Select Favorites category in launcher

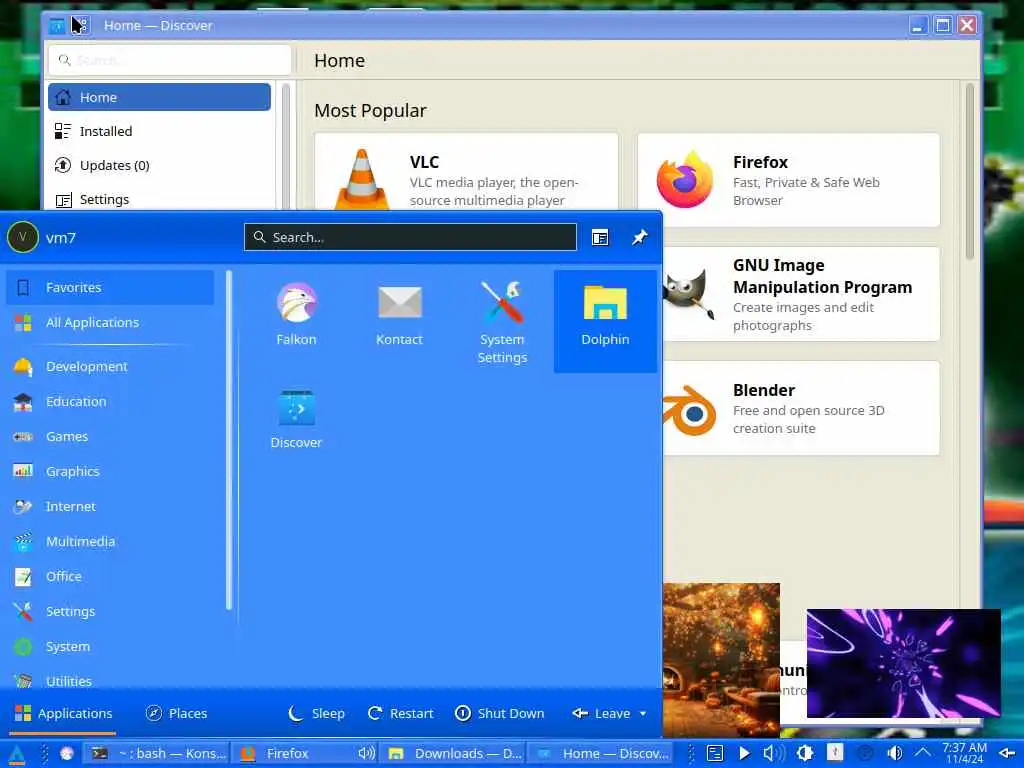click(110, 287)
